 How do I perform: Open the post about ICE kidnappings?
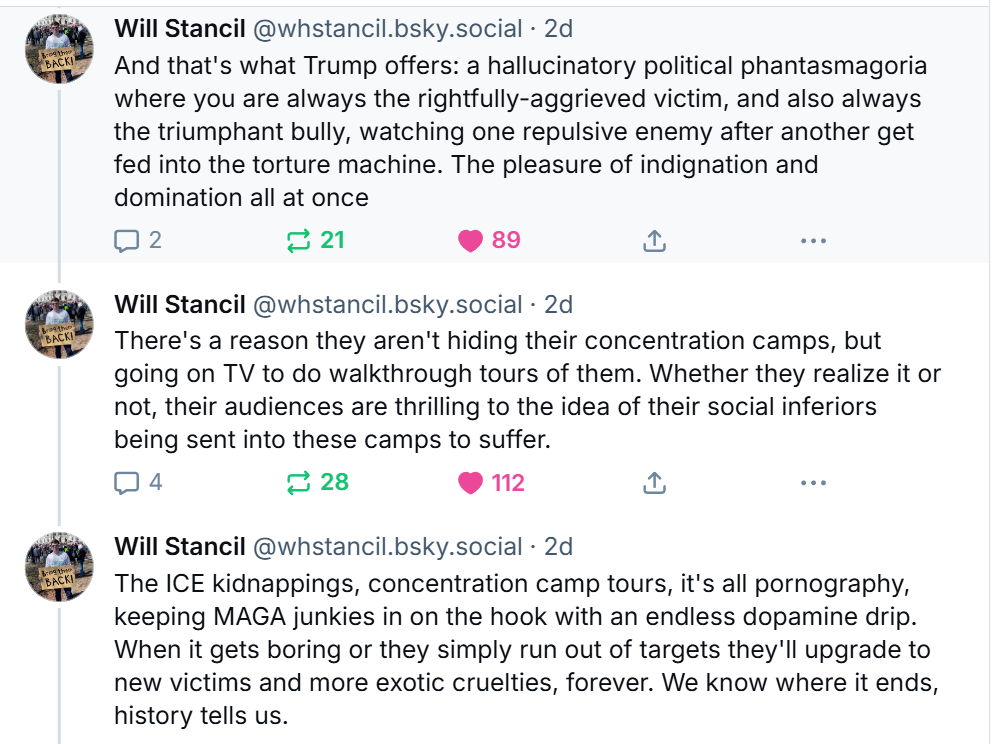coord(526,649)
